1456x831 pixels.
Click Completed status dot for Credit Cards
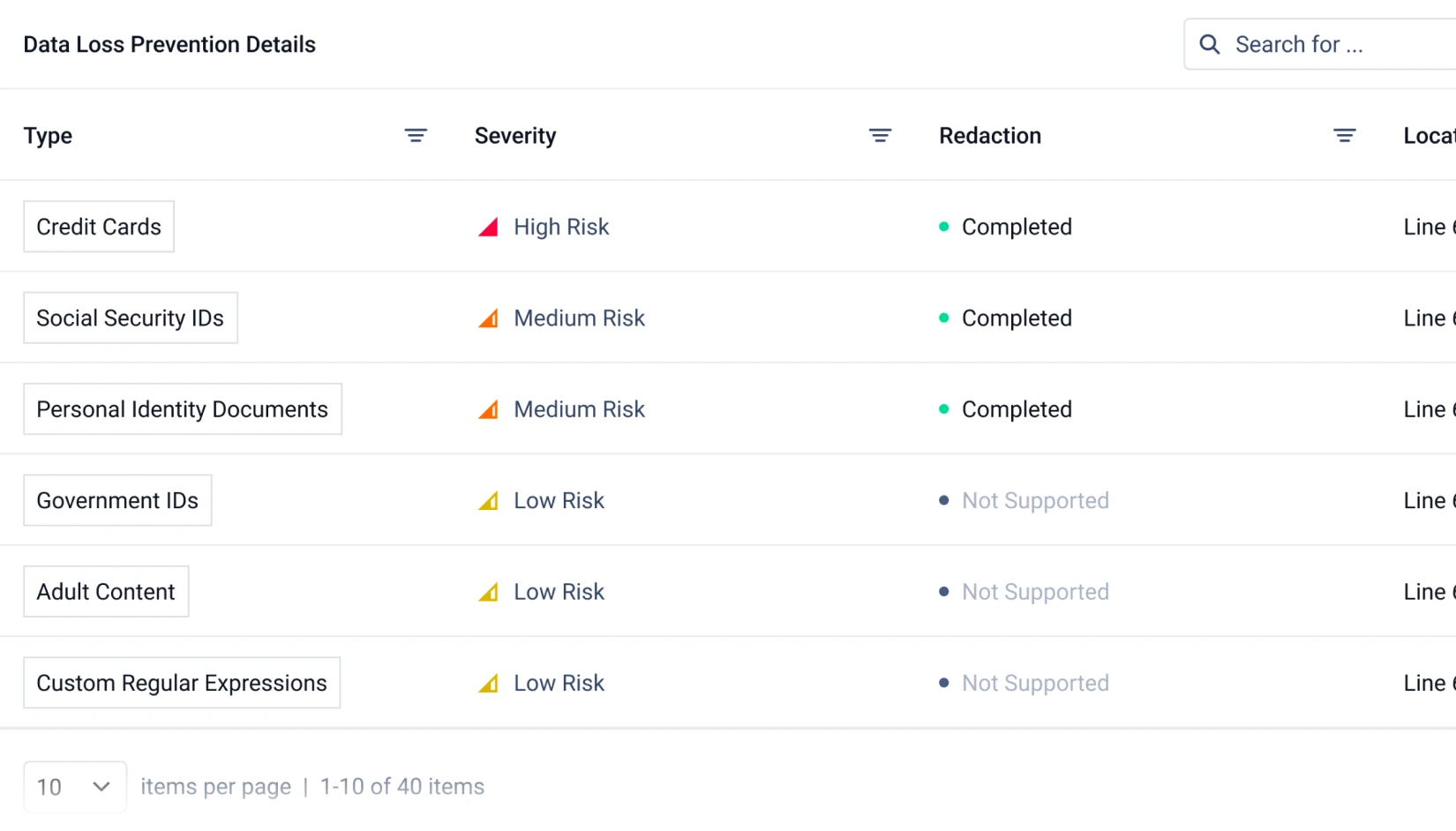(943, 227)
